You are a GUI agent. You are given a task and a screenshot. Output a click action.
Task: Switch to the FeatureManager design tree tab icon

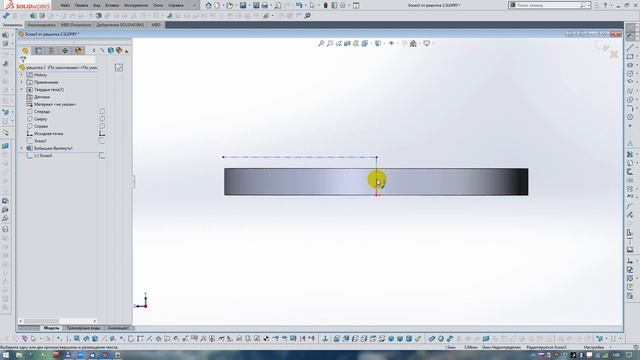pos(25,51)
